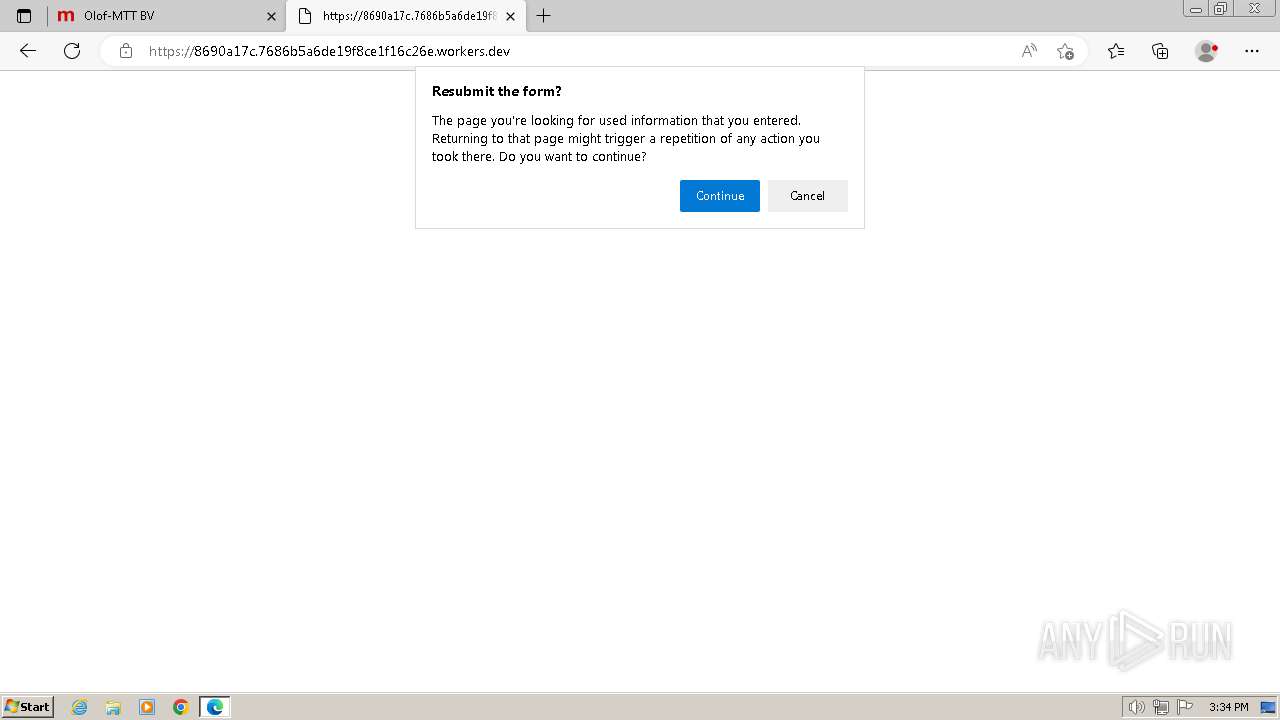Open File Explorer from taskbar
This screenshot has width=1280, height=720.
(x=113, y=707)
